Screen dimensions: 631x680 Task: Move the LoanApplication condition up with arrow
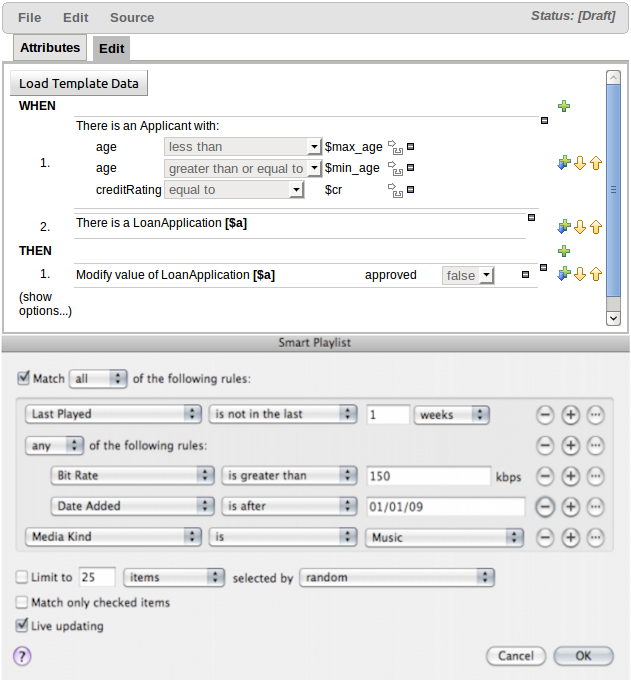point(596,227)
